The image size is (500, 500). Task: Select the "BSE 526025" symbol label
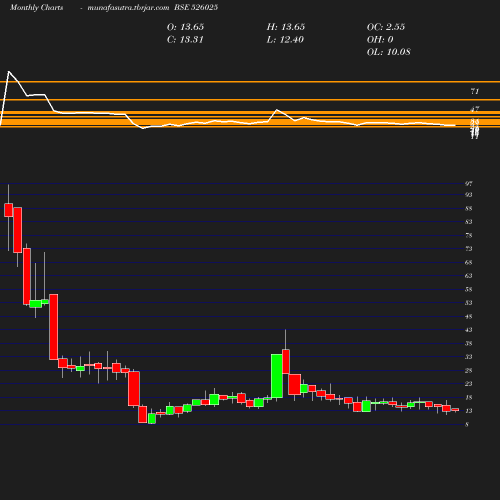[196, 7]
